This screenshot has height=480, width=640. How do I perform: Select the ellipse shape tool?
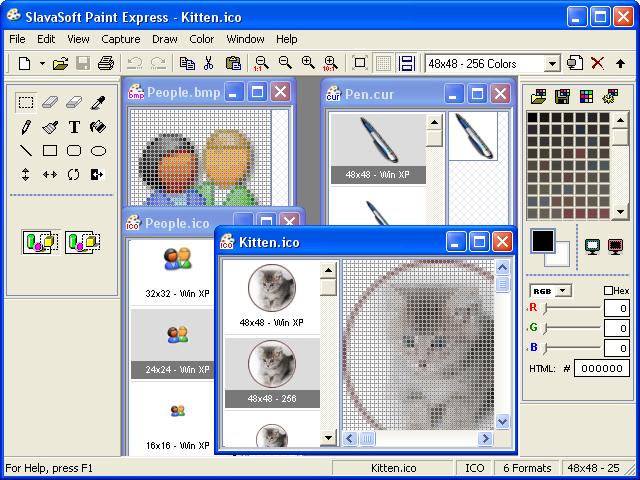point(98,151)
